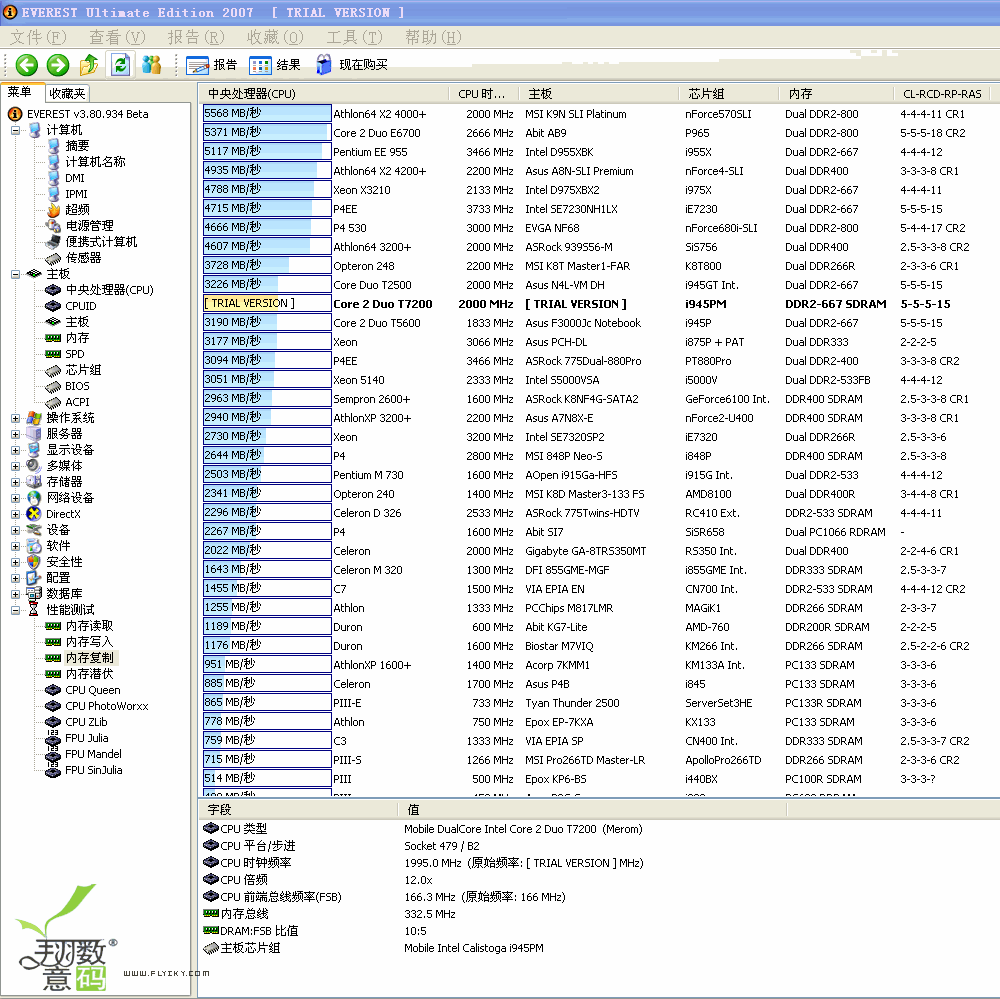Click the Up level arrow toolbar icon

pos(89,64)
